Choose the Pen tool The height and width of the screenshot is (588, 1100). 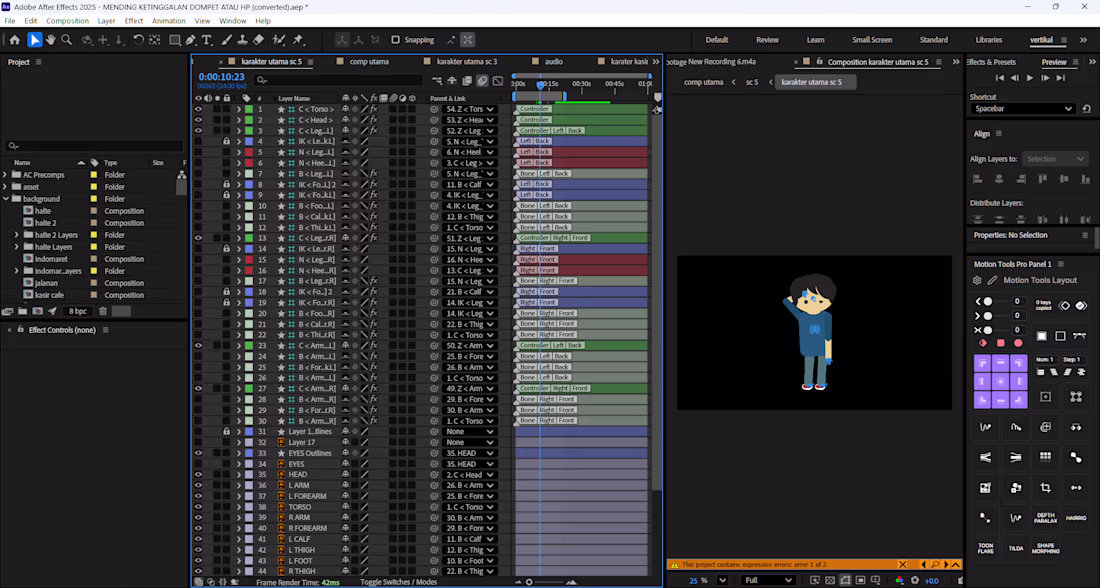tap(191, 40)
